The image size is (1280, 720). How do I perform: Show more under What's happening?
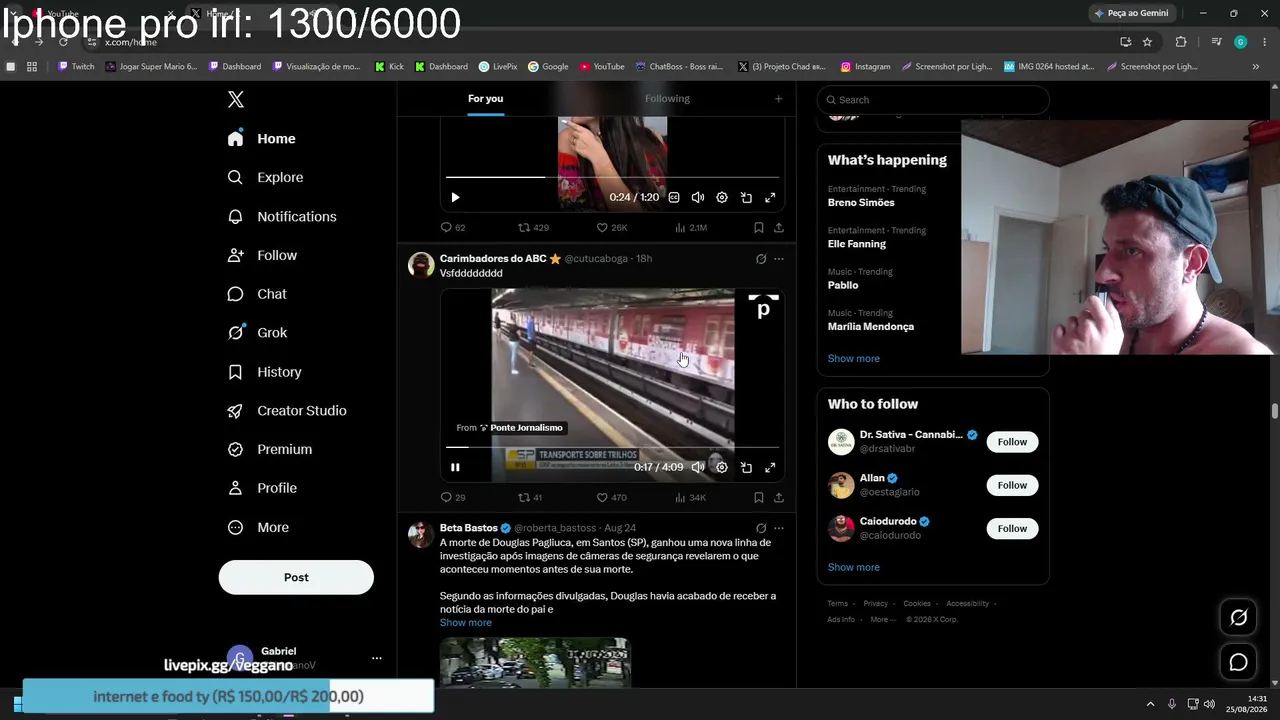[854, 359]
